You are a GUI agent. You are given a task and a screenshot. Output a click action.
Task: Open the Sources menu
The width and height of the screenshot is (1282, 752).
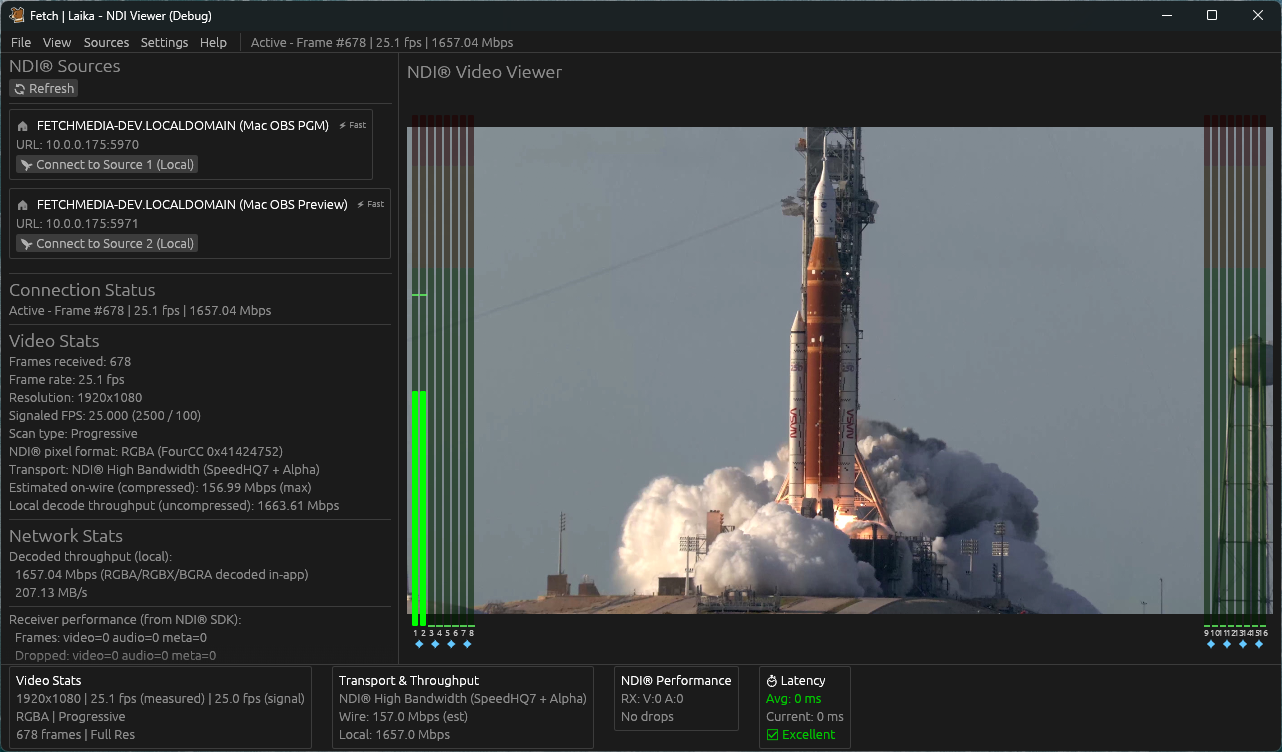click(106, 42)
